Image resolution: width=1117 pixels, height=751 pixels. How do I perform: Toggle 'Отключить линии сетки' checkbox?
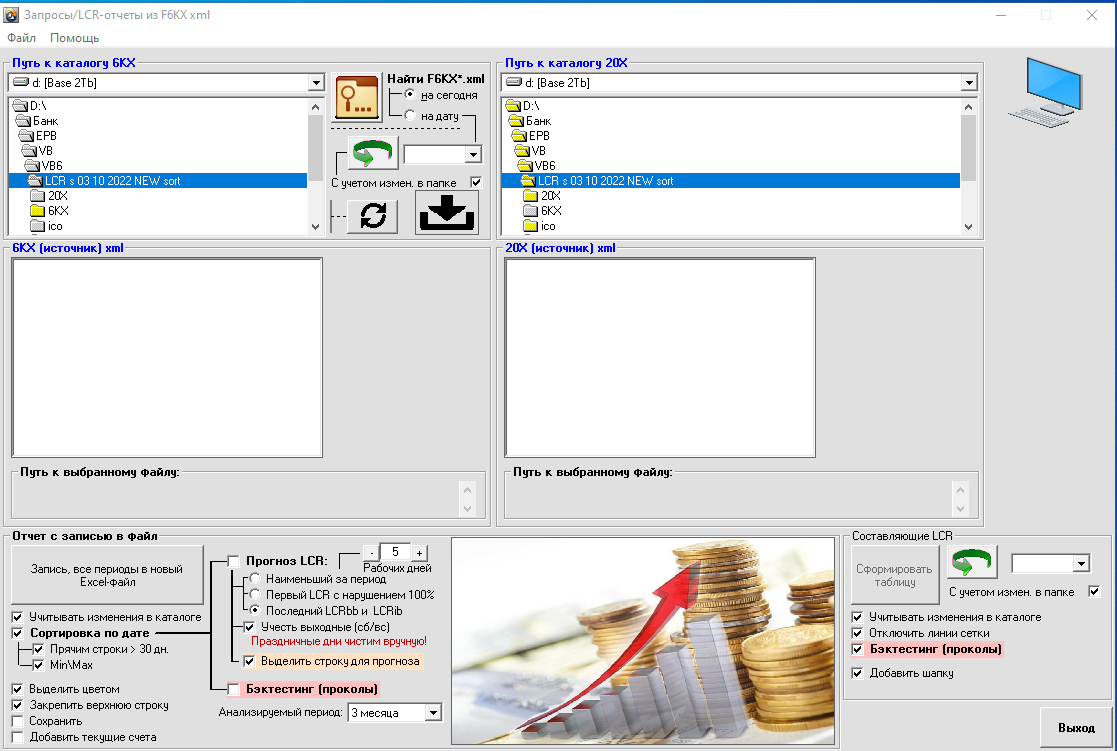tap(858, 633)
